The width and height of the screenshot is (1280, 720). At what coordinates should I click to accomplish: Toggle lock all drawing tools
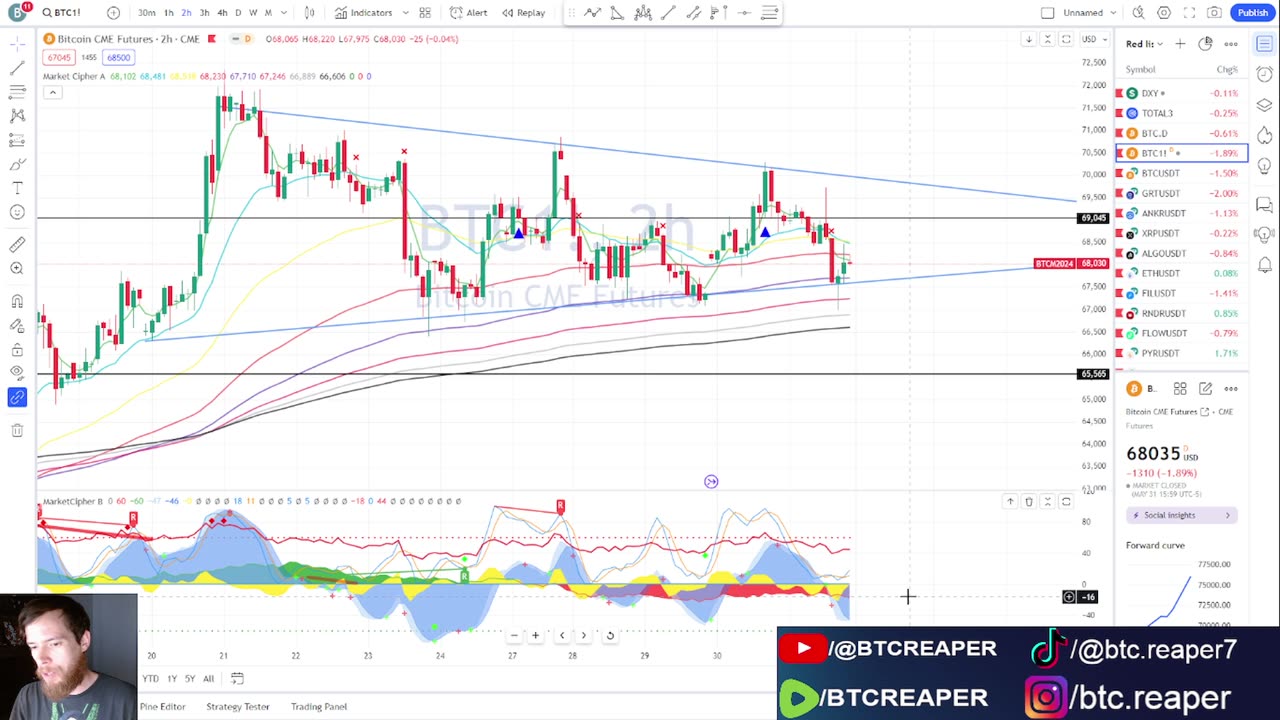(17, 350)
